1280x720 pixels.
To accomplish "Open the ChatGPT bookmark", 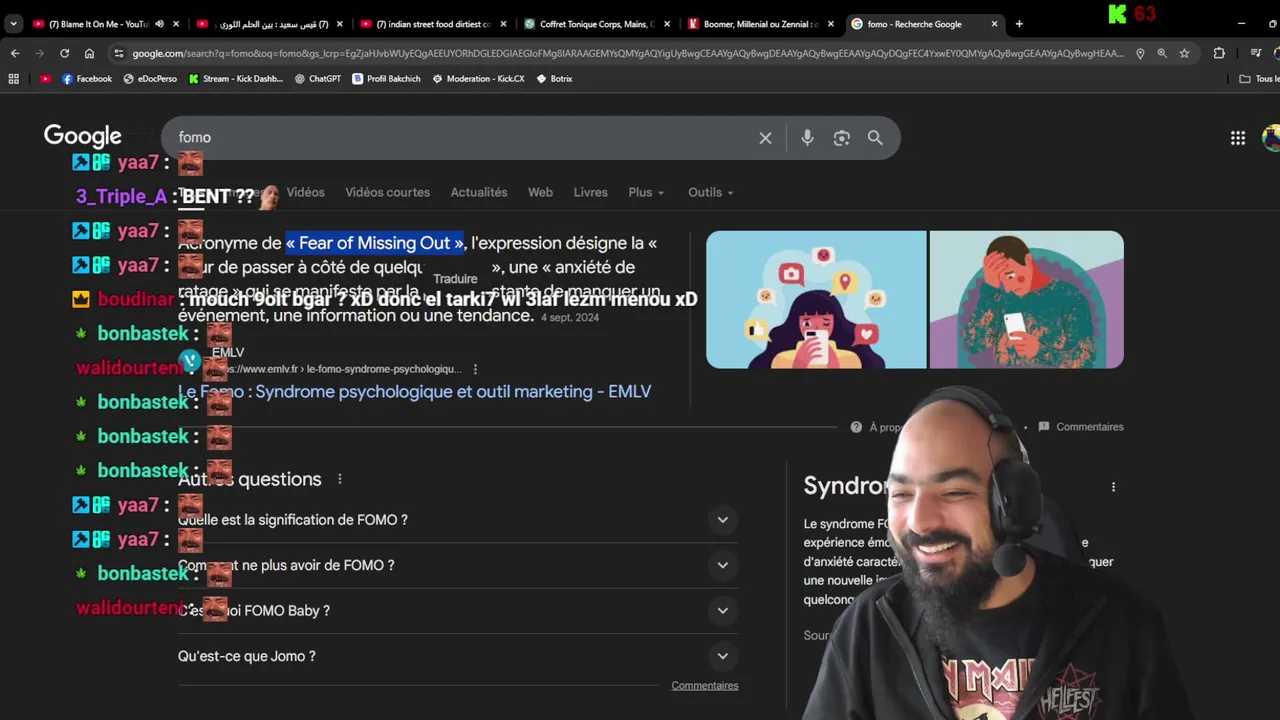I will 318,78.
